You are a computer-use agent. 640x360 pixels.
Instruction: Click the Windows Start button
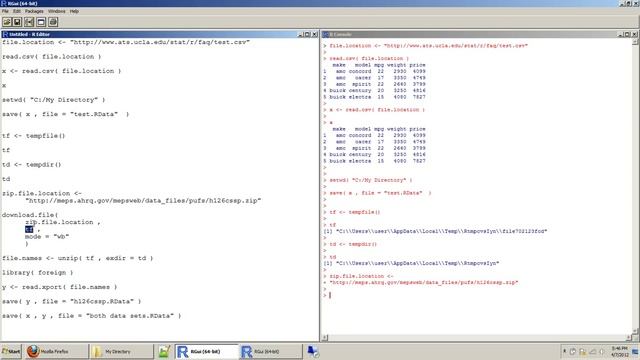11,351
